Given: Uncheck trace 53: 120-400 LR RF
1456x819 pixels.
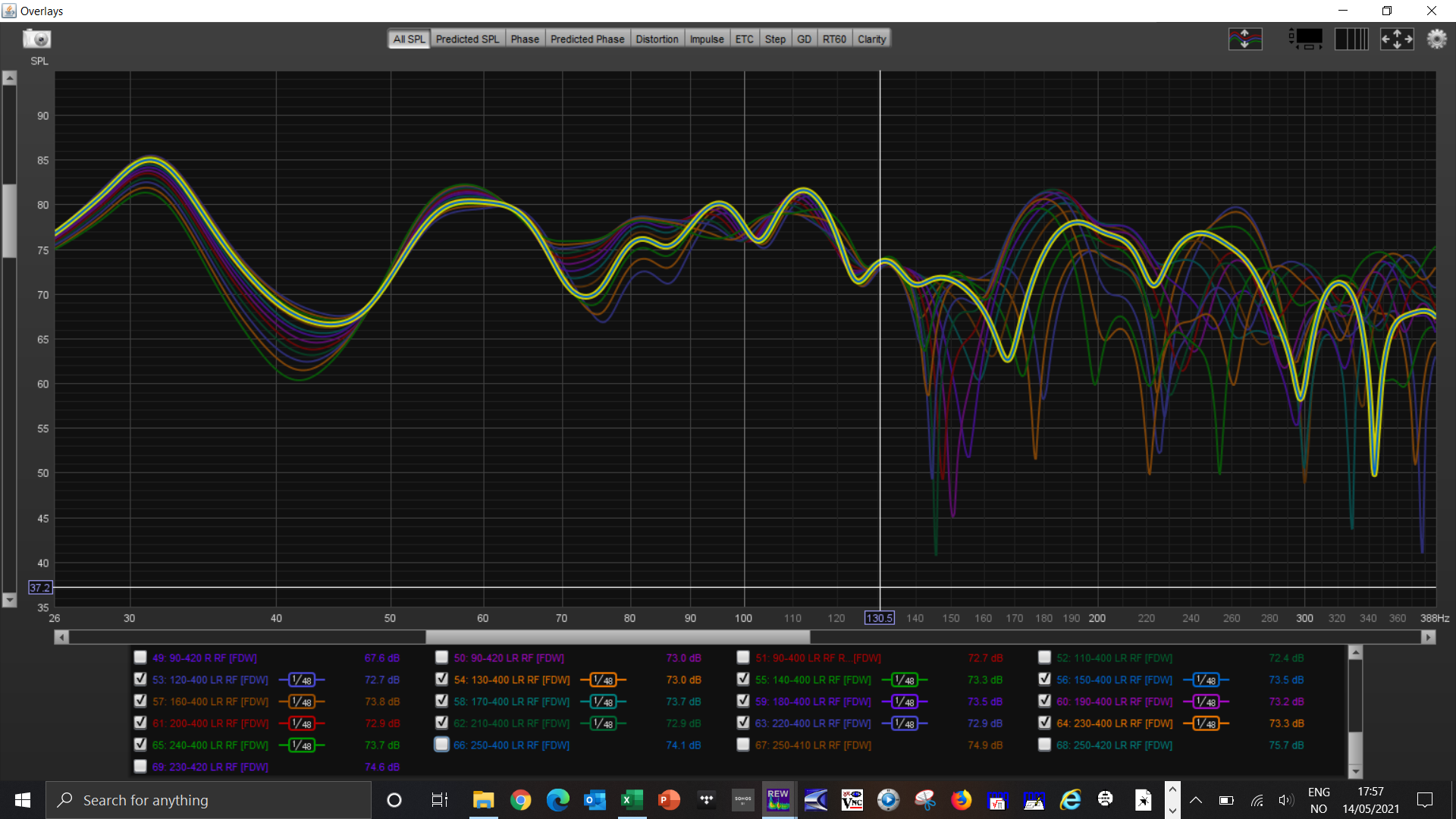Looking at the screenshot, I should point(140,679).
